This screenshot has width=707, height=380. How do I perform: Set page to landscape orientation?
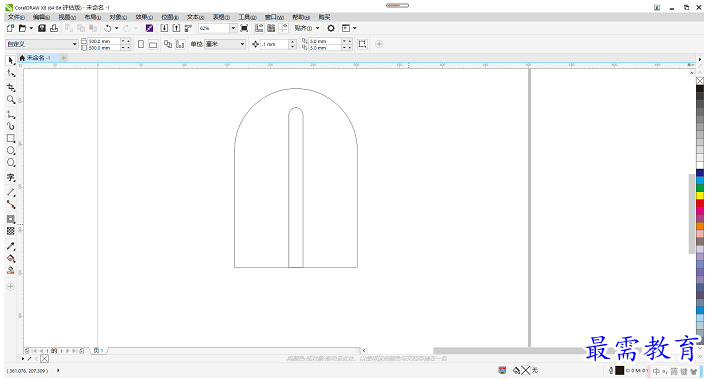tap(153, 44)
